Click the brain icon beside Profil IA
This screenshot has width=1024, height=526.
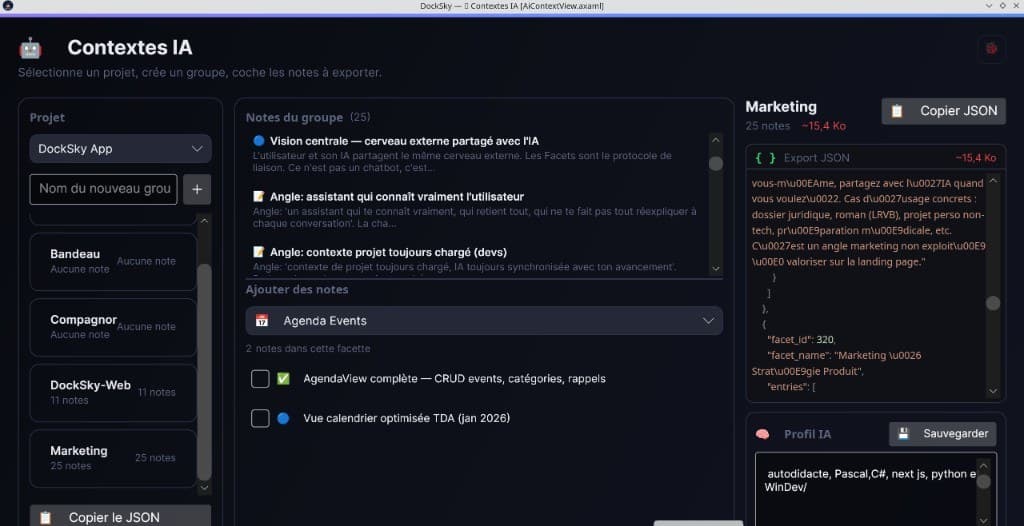tap(762, 434)
